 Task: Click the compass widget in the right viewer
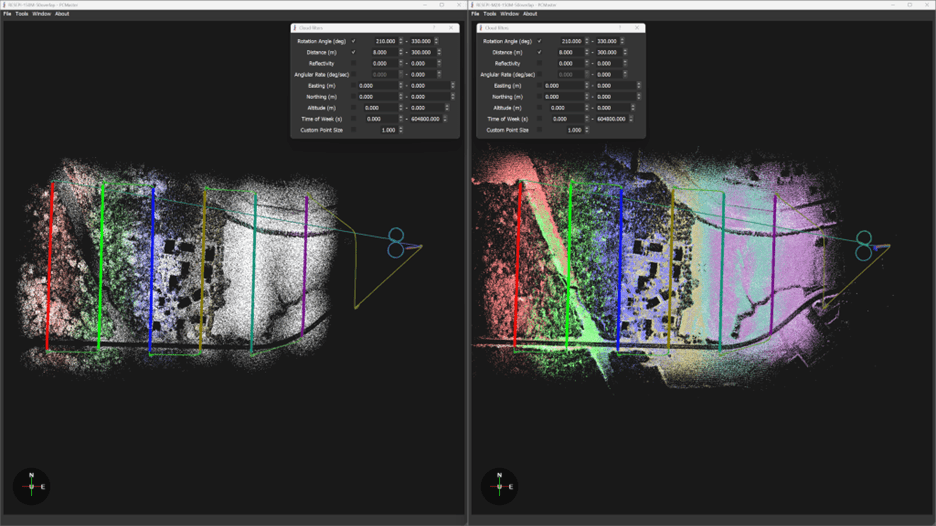[500, 486]
